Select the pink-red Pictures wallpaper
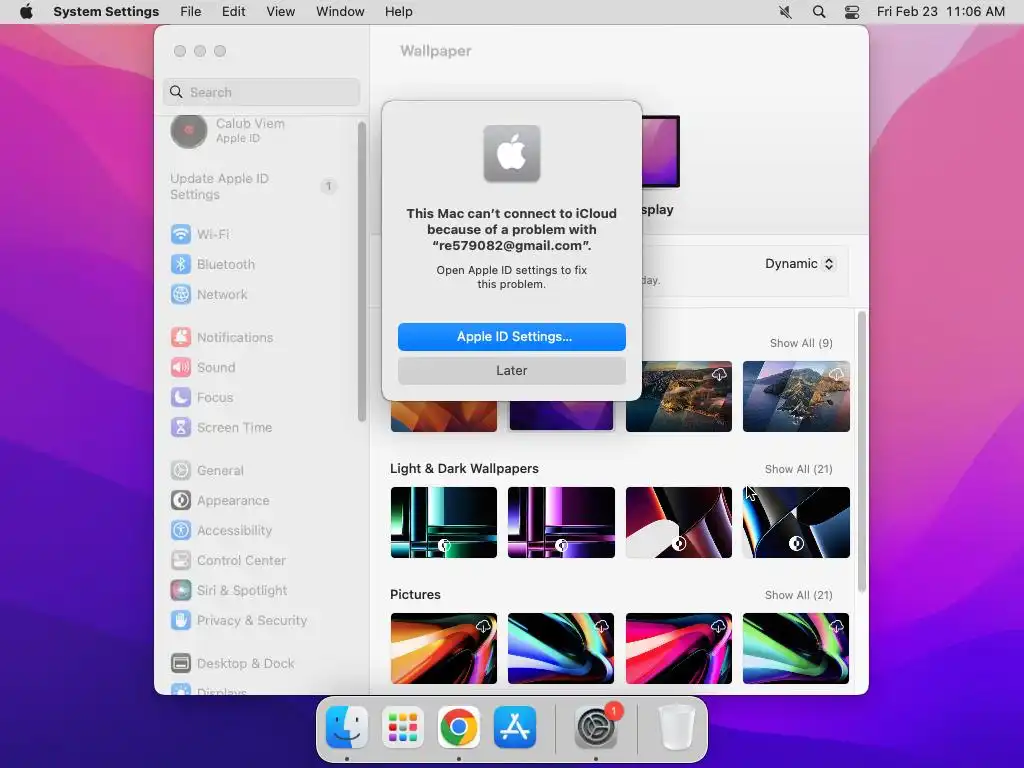This screenshot has height=768, width=1024. (x=679, y=648)
